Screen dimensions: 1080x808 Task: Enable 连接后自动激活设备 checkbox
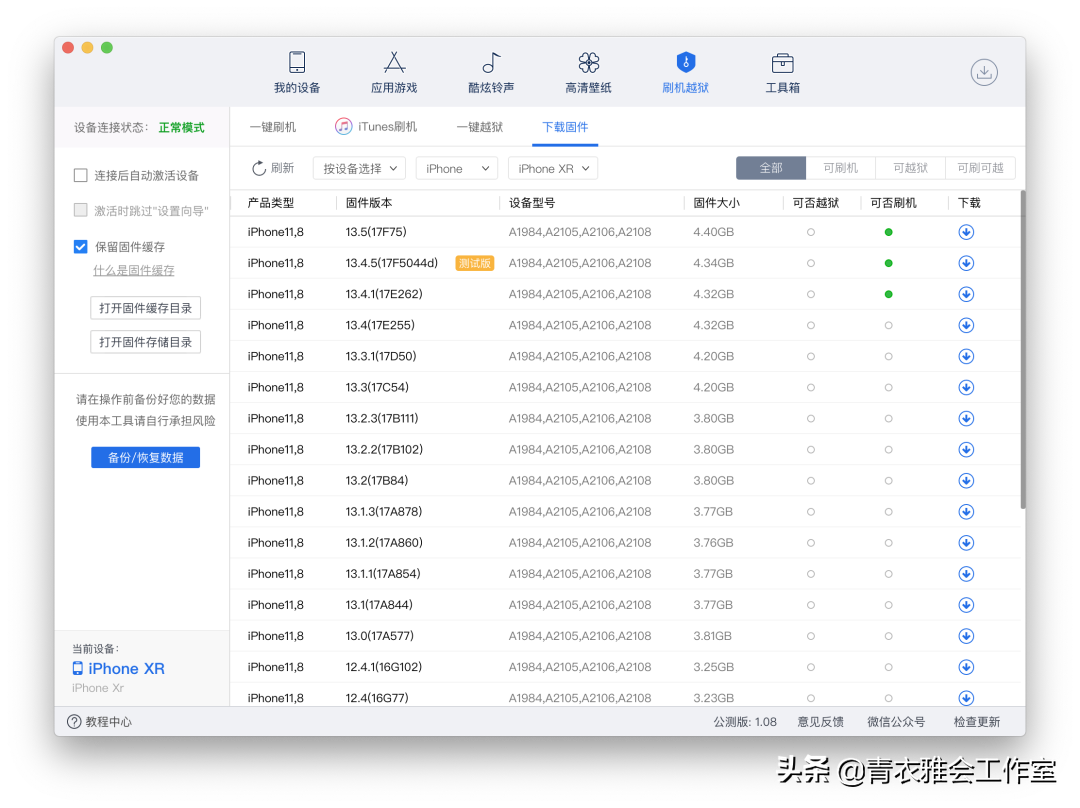click(x=81, y=175)
